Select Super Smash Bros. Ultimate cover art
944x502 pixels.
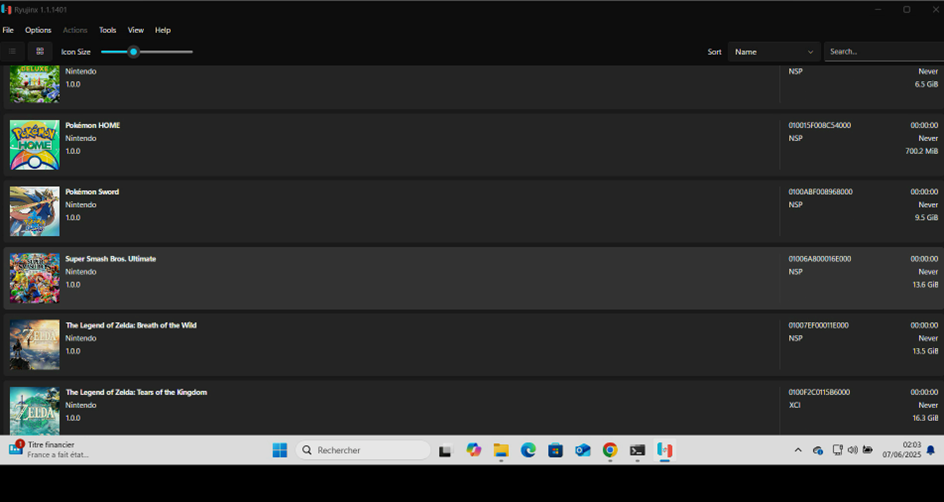(34, 278)
